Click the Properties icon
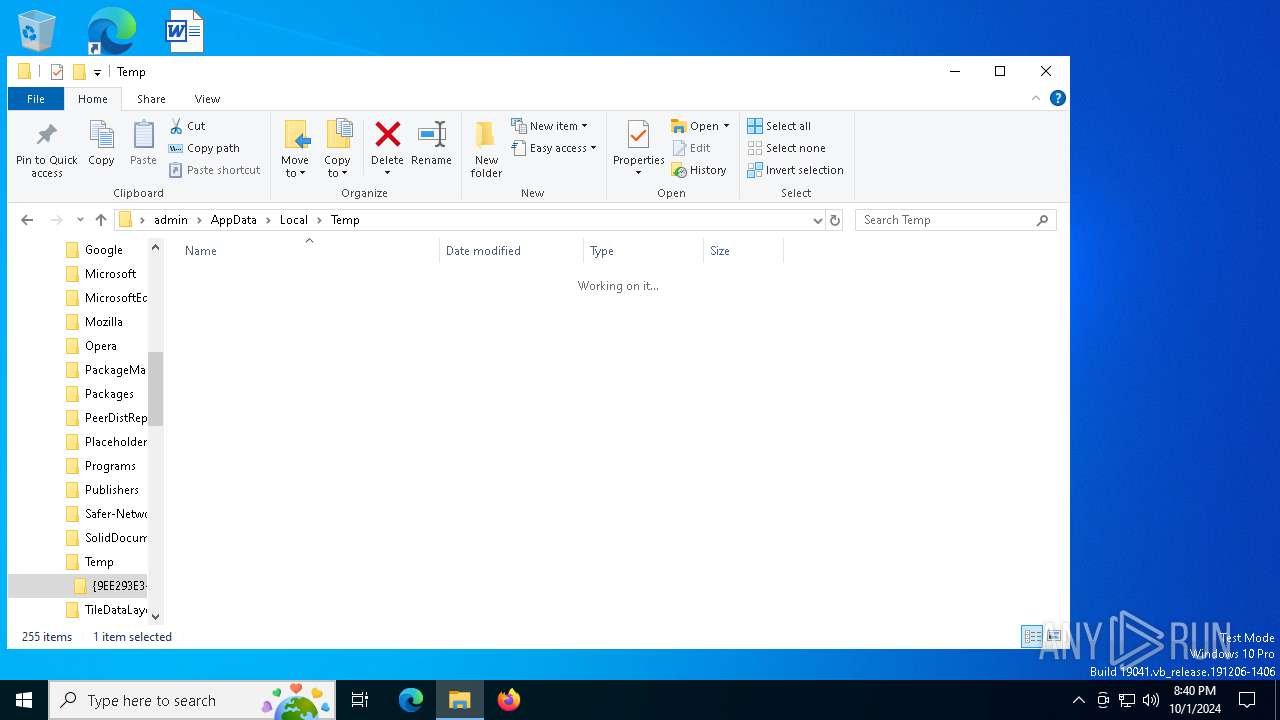This screenshot has height=720, width=1280. point(638,134)
